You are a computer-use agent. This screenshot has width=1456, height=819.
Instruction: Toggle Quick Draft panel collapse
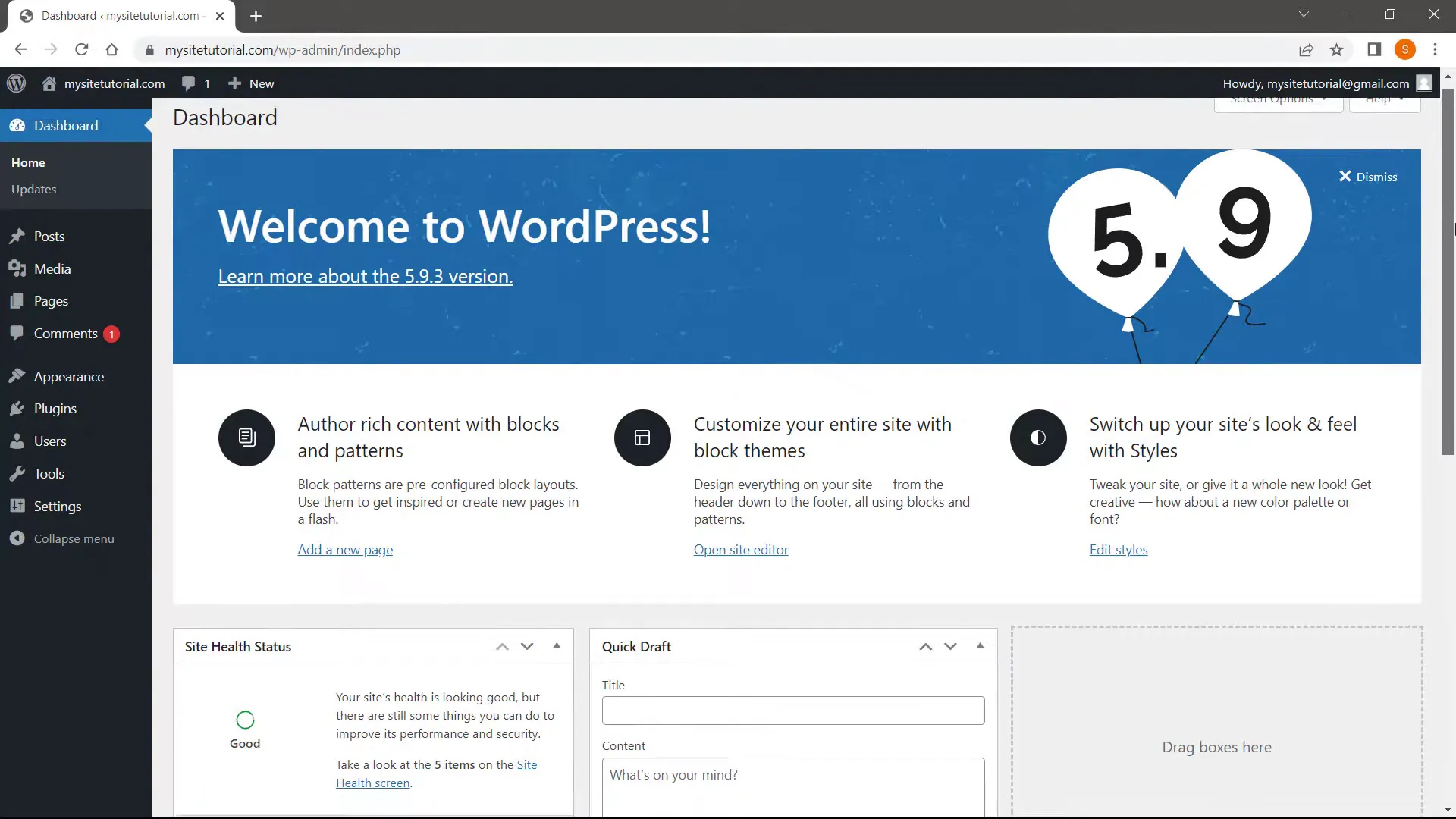(980, 646)
